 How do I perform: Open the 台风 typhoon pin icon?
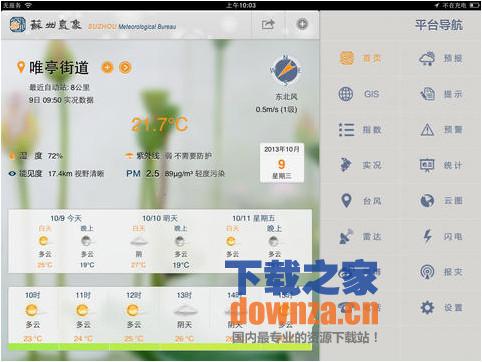(346, 201)
